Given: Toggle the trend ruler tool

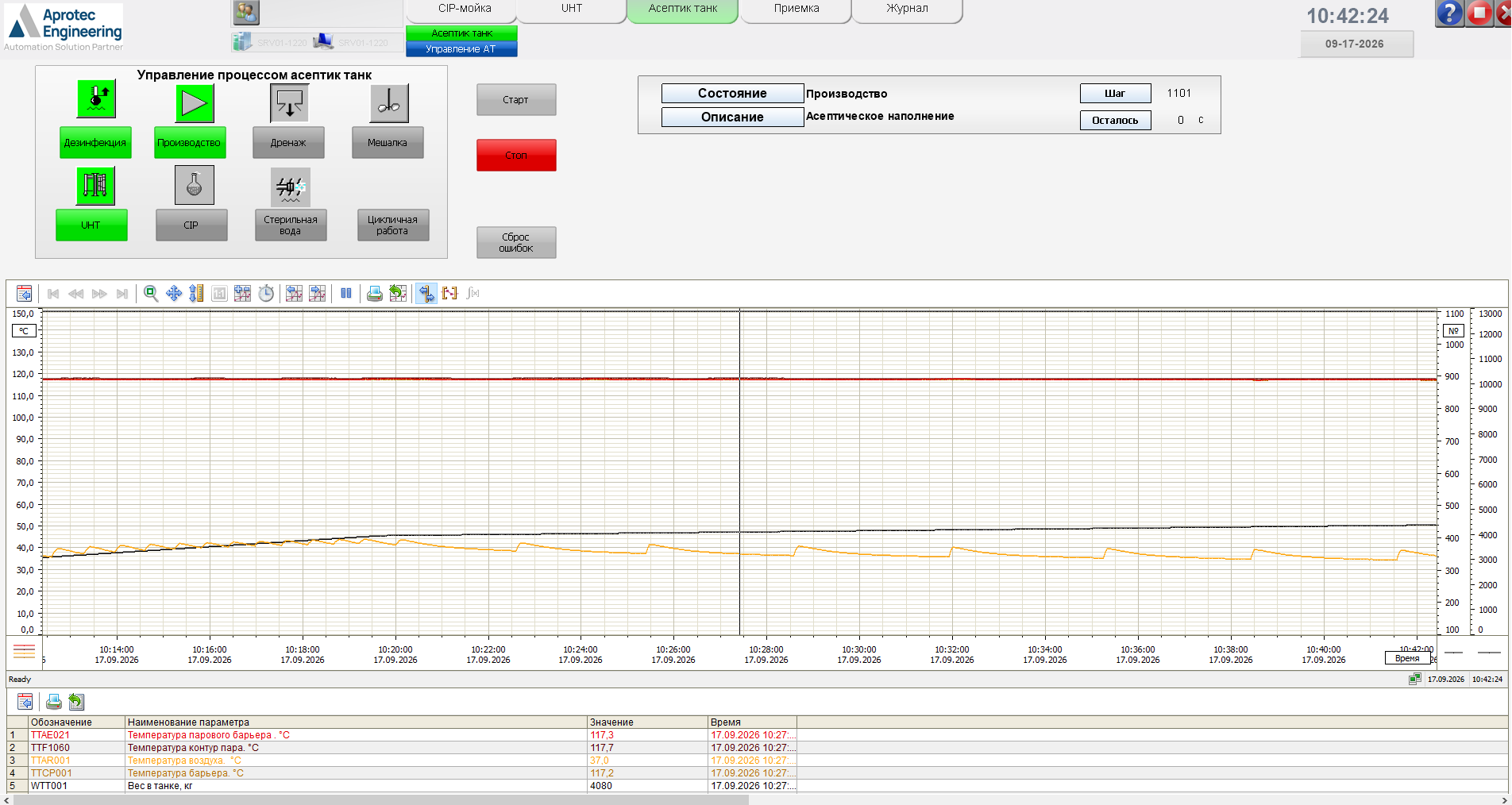Looking at the screenshot, I should pos(426,294).
